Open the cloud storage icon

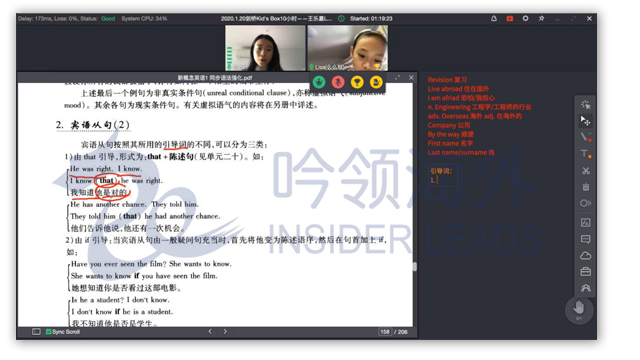coord(585,256)
